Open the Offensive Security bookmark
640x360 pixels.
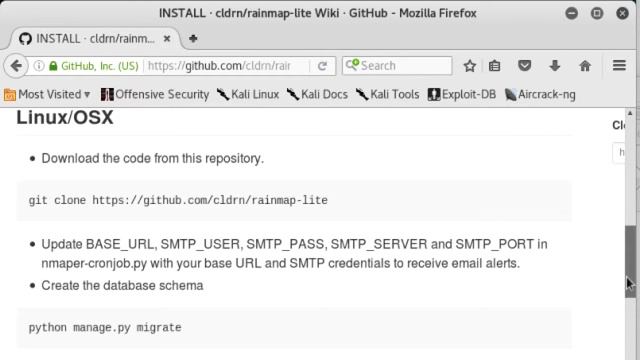(155, 94)
